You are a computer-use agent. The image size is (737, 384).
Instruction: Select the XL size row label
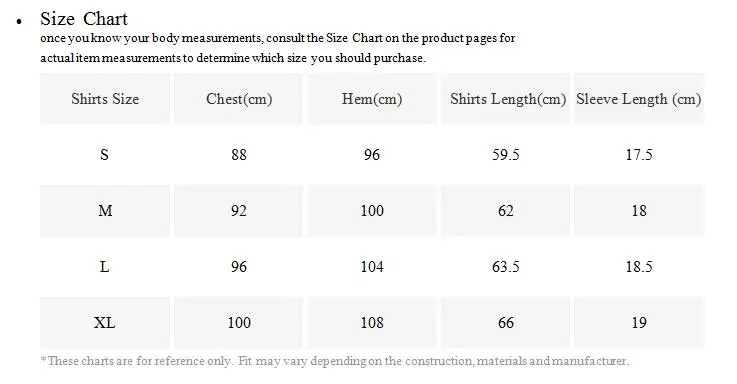(104, 322)
